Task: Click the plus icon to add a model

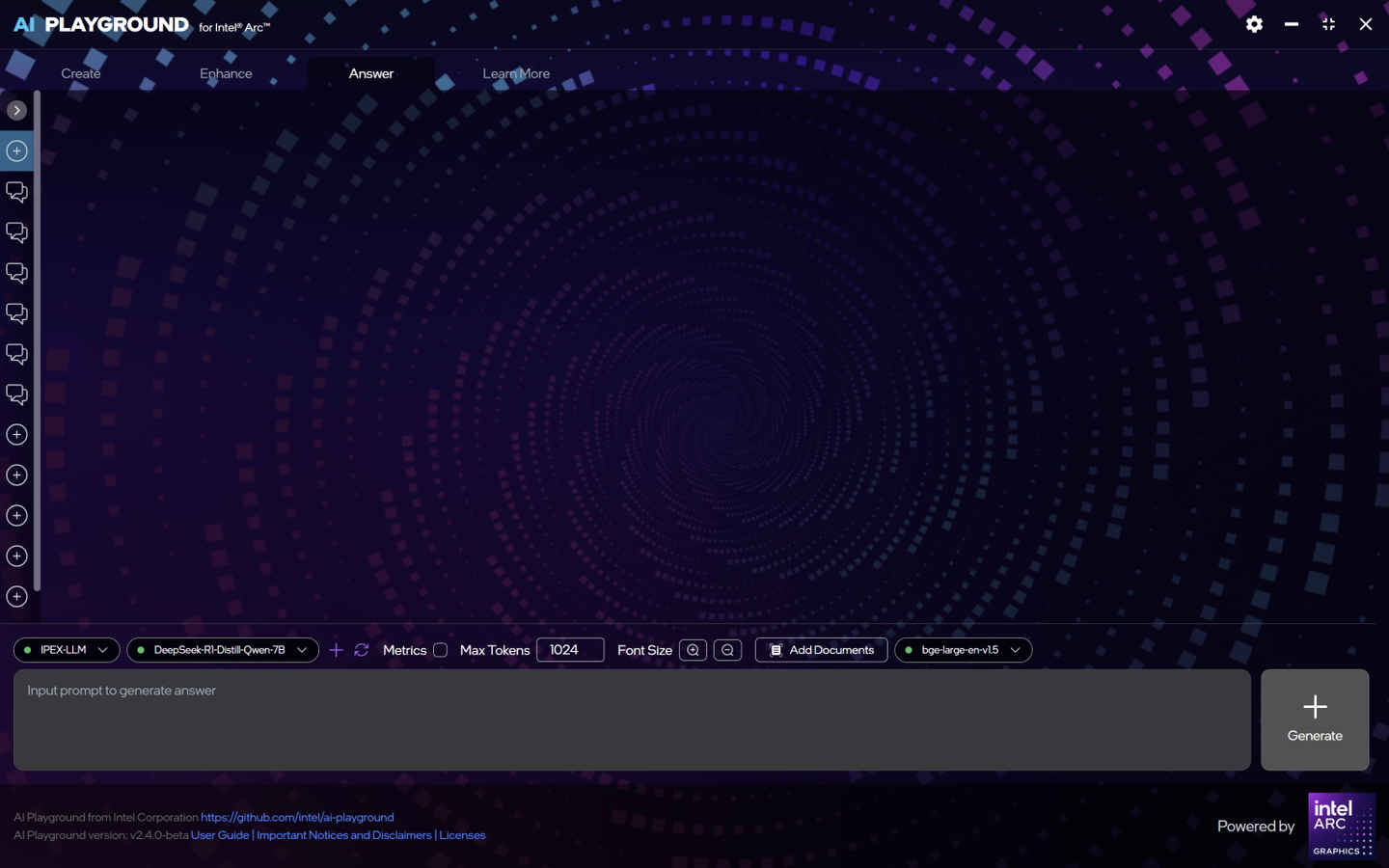Action: pyautogui.click(x=336, y=649)
